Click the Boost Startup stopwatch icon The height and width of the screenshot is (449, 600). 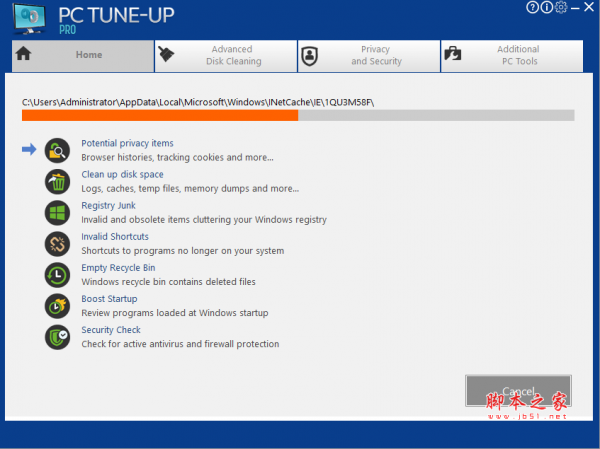57,306
